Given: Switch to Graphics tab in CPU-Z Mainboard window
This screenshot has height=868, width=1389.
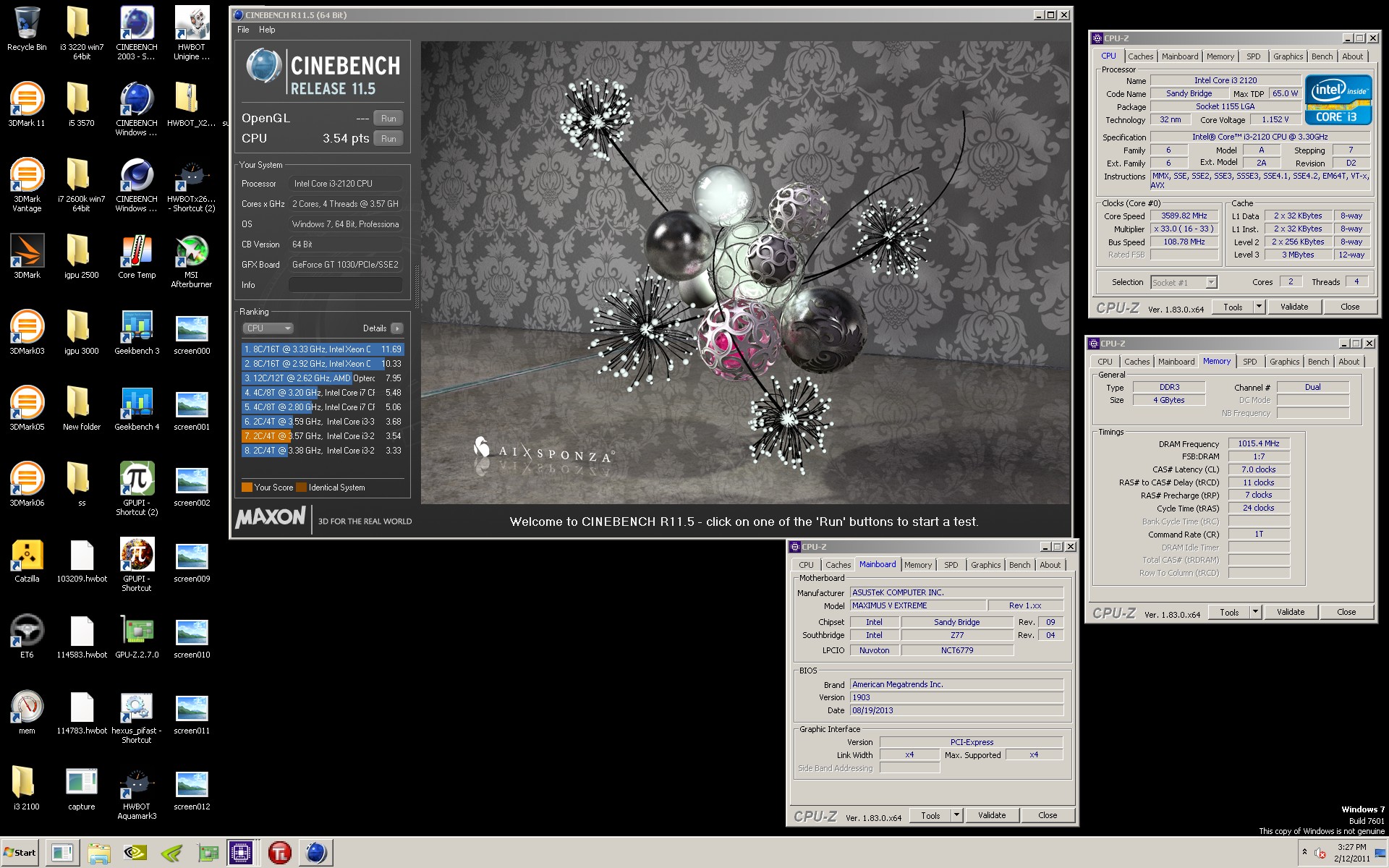Looking at the screenshot, I should (985, 565).
